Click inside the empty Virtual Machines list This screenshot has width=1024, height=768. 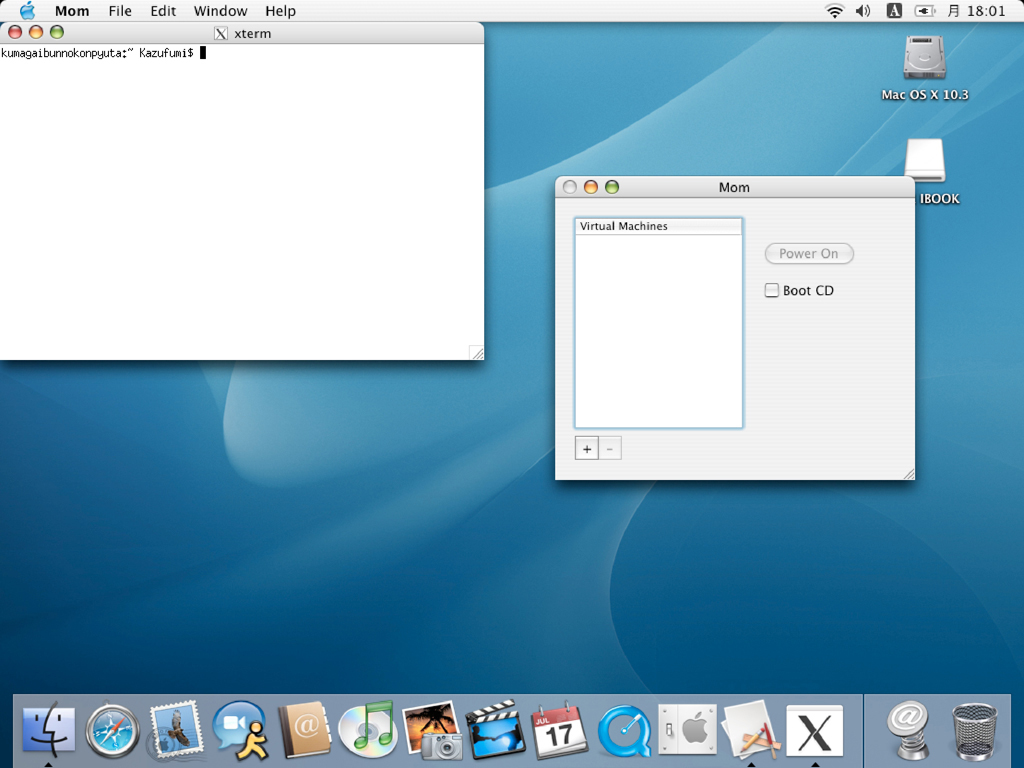pos(658,330)
